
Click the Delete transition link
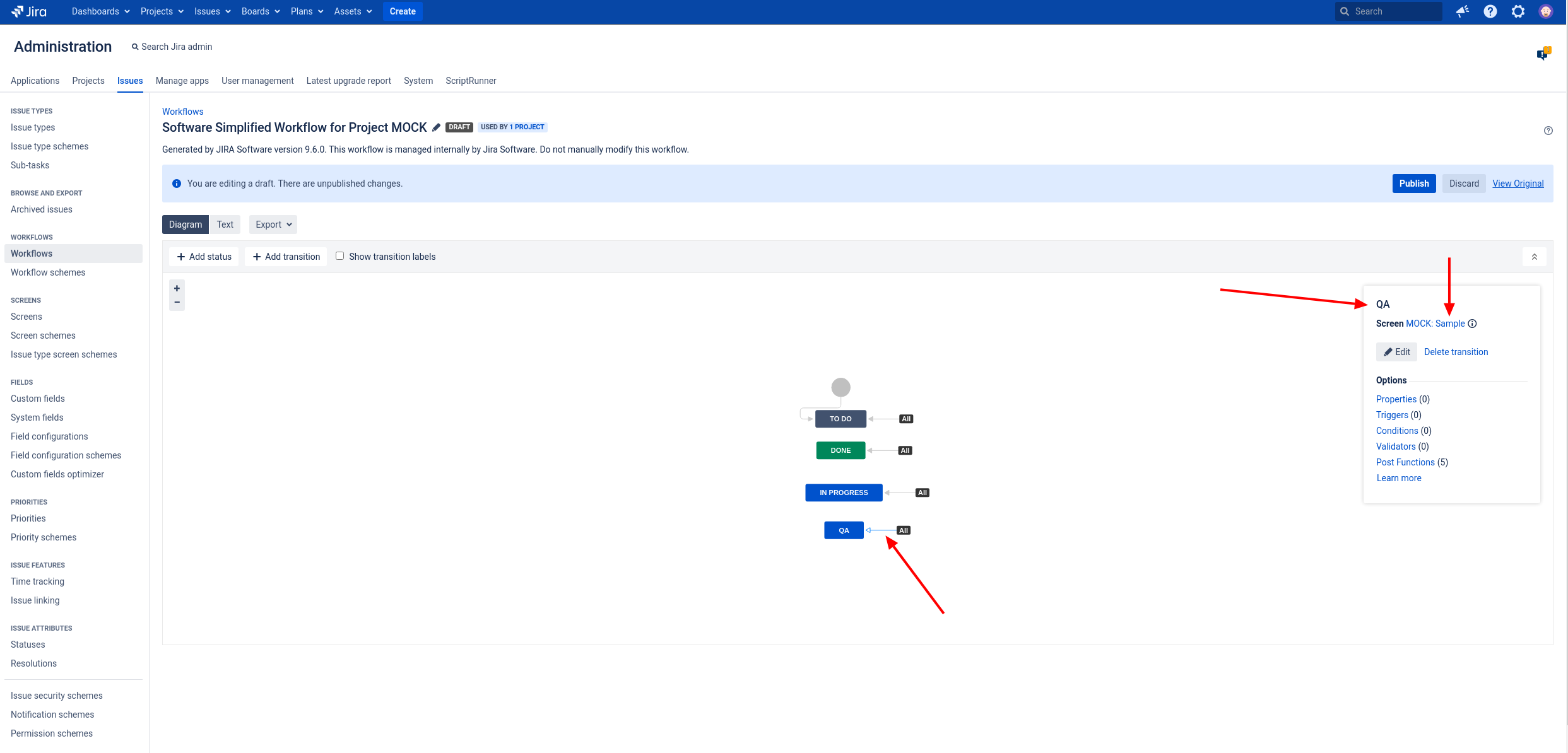pos(1456,352)
